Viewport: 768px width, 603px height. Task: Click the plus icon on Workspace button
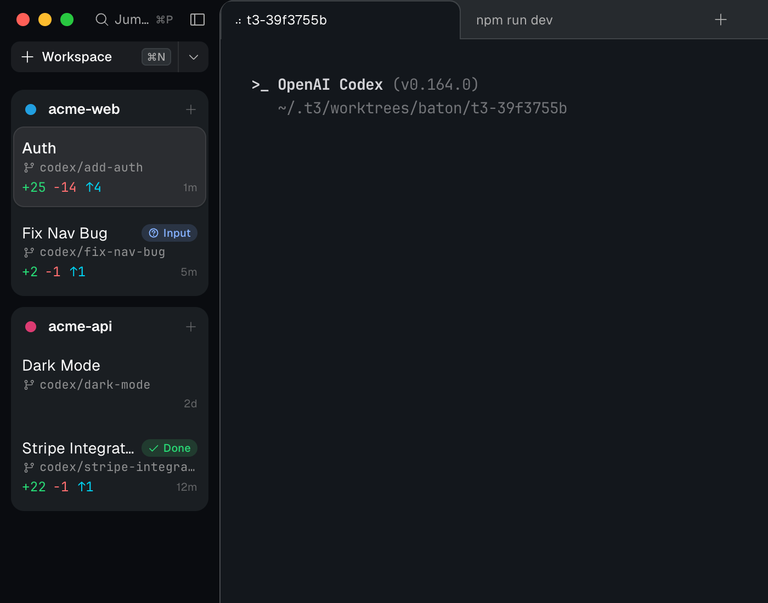click(x=27, y=57)
